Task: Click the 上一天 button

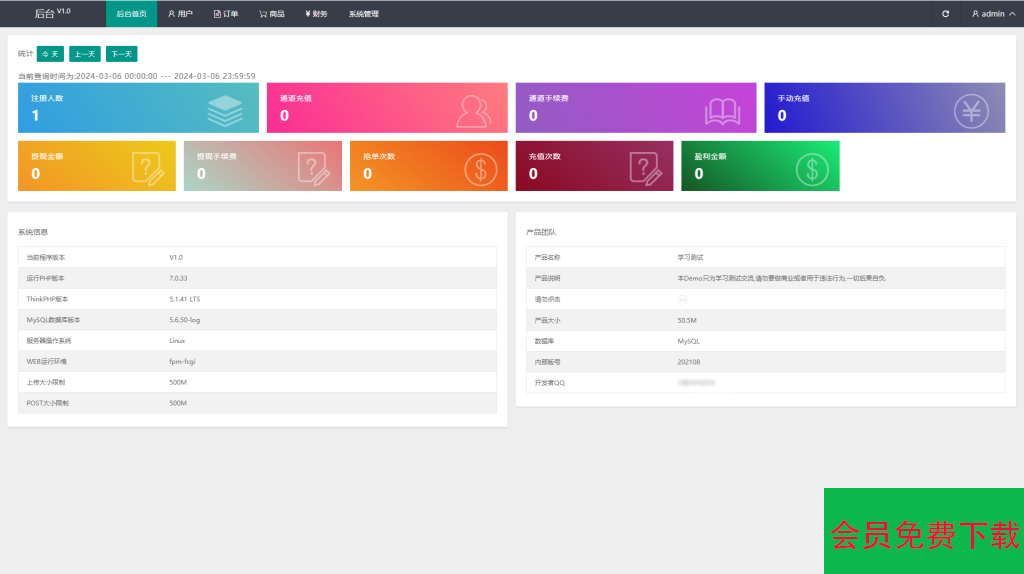Action: [x=84, y=54]
